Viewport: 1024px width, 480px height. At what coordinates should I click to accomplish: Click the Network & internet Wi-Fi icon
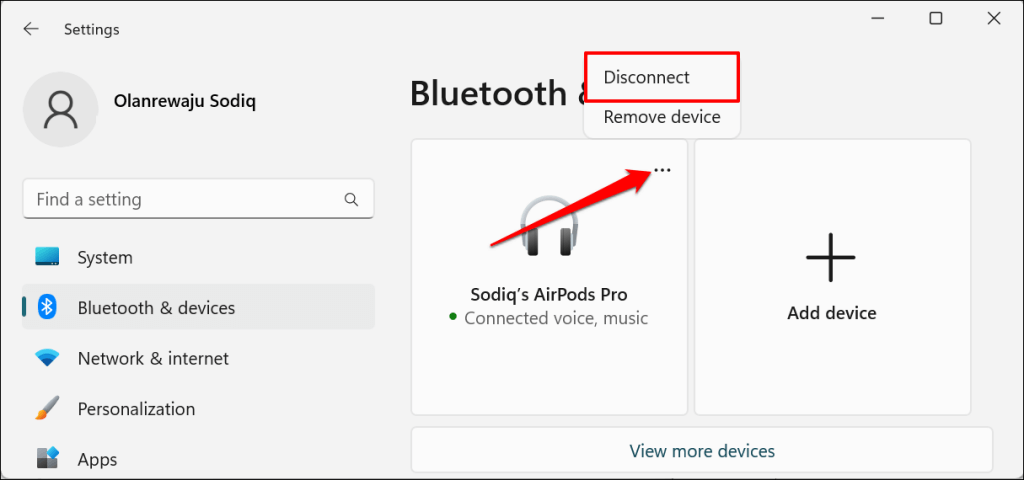47,358
